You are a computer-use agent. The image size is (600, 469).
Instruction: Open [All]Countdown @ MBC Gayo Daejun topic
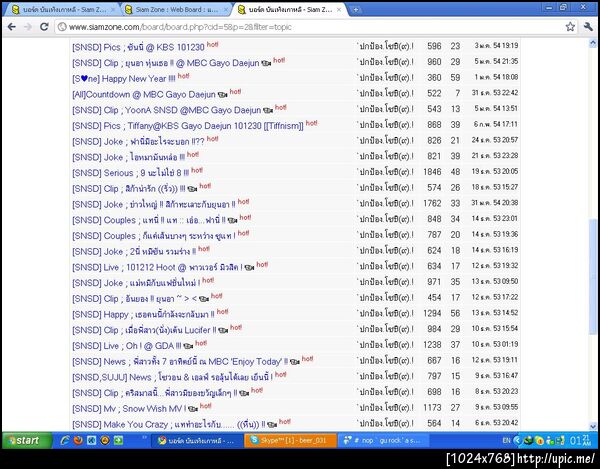click(143, 94)
